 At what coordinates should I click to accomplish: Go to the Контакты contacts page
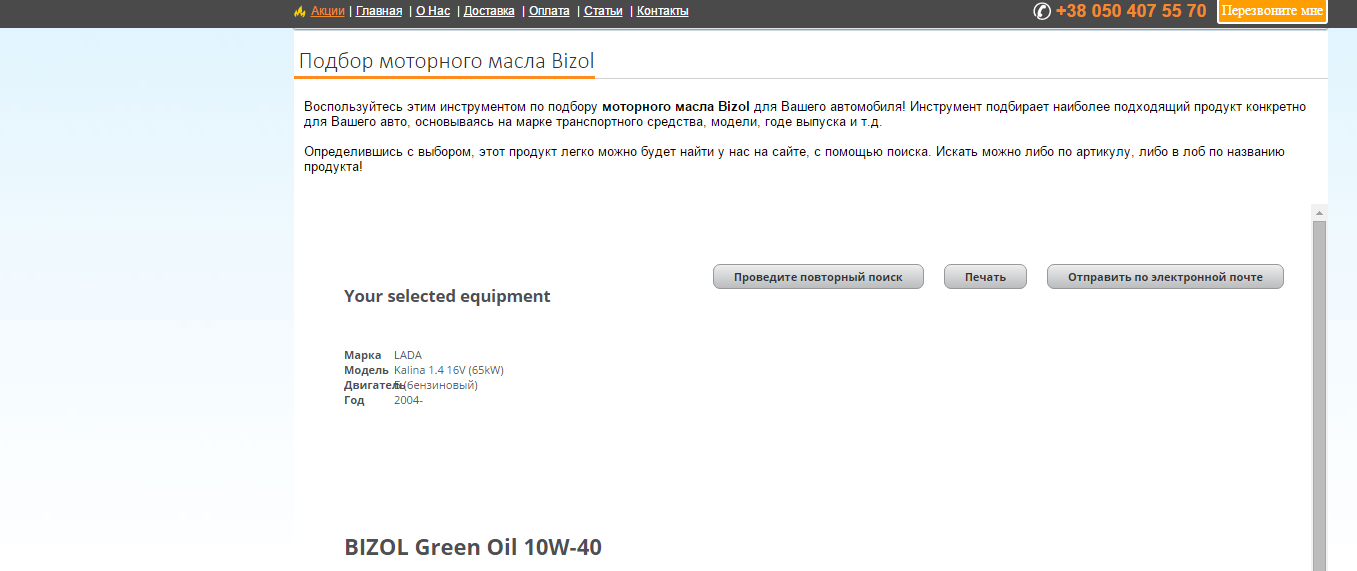tap(662, 11)
